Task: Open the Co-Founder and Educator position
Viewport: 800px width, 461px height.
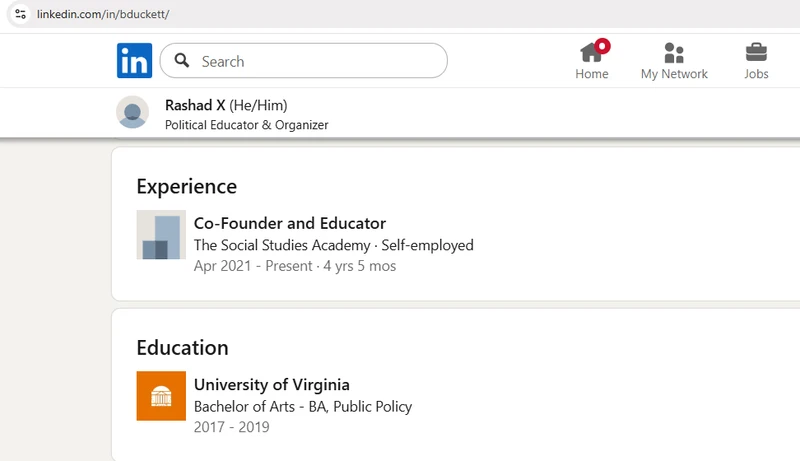Action: click(290, 223)
